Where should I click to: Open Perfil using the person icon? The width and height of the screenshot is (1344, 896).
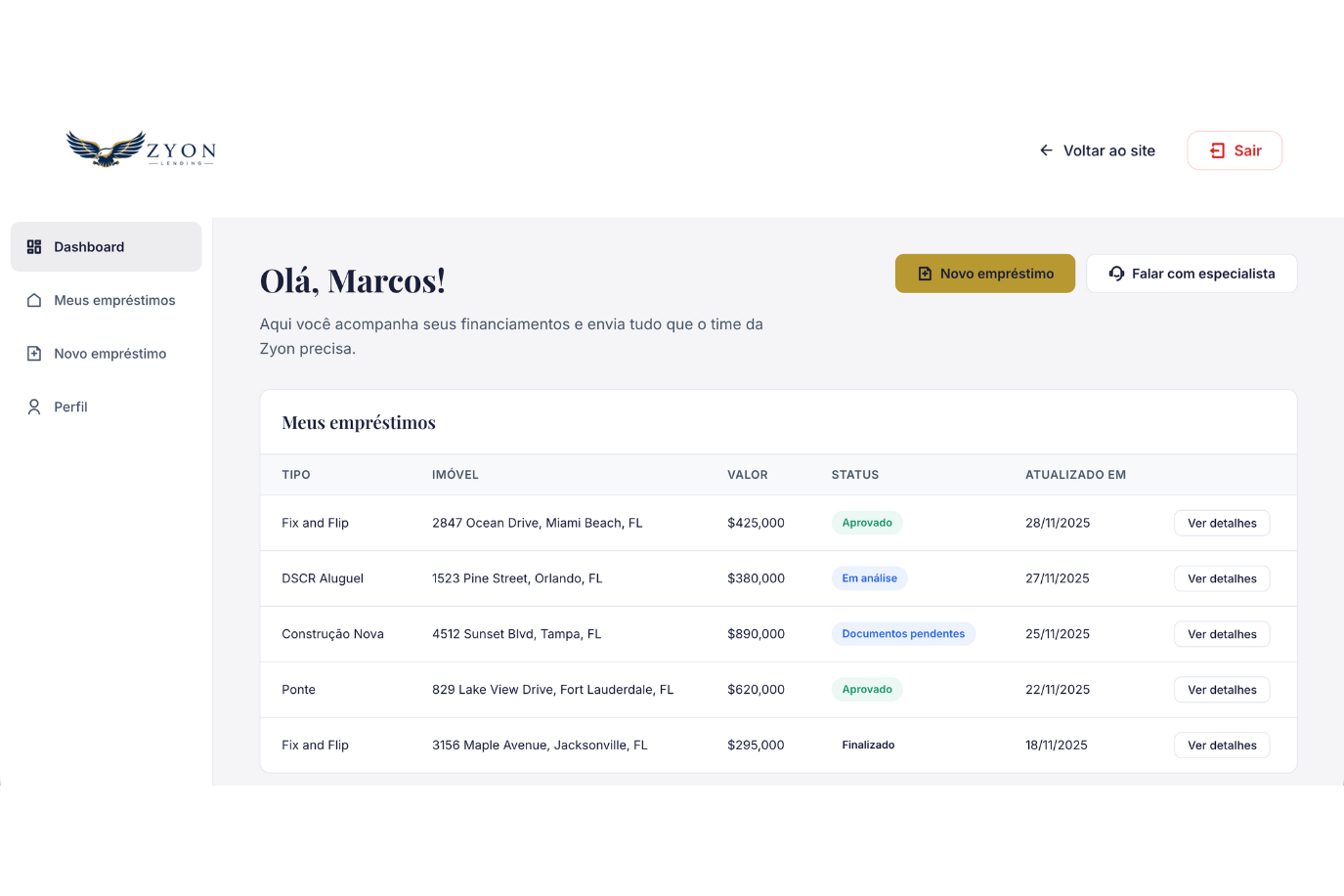34,406
